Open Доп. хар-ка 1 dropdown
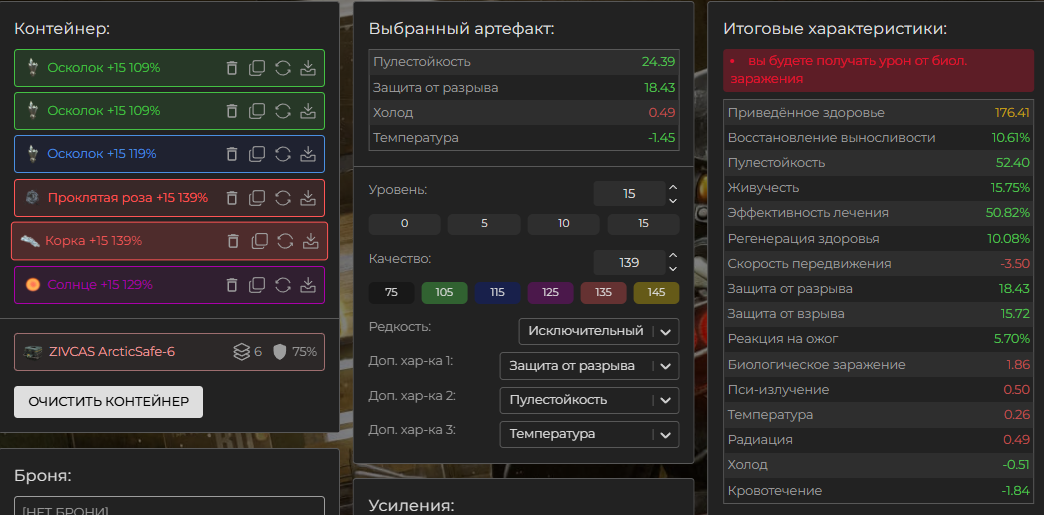 pyautogui.click(x=588, y=366)
